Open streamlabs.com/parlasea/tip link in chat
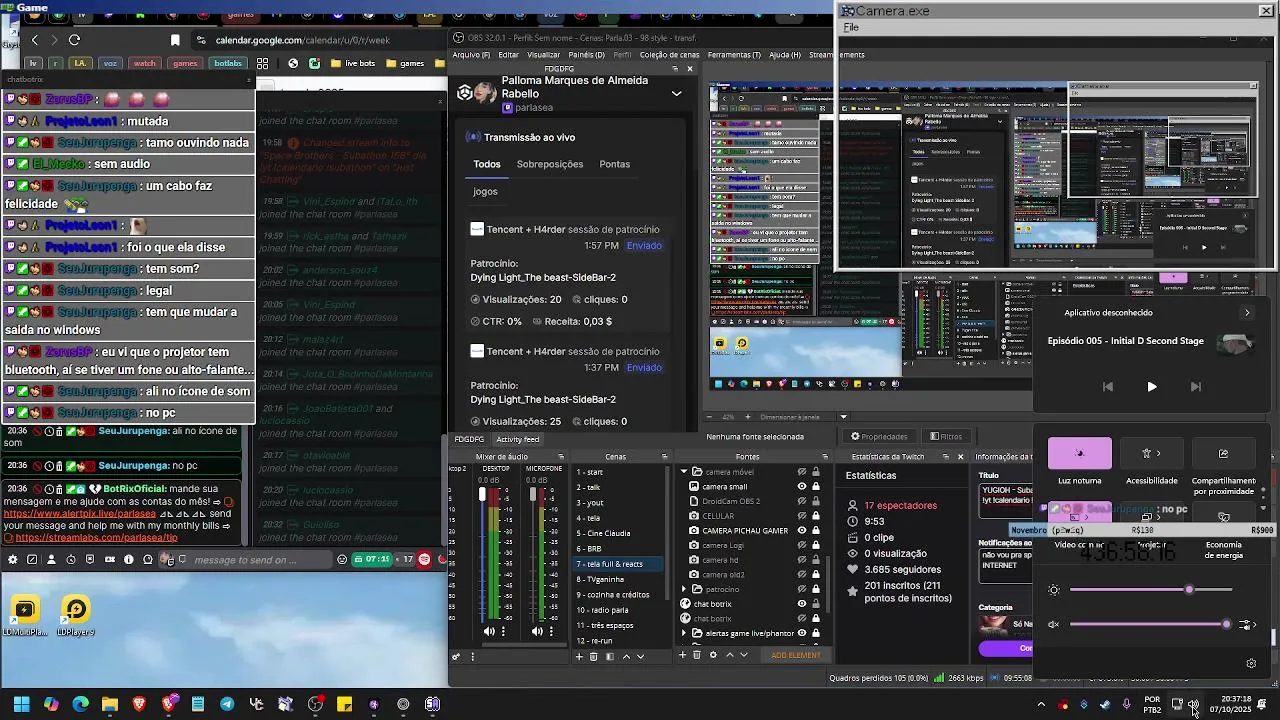The image size is (1280, 720). coord(96,537)
